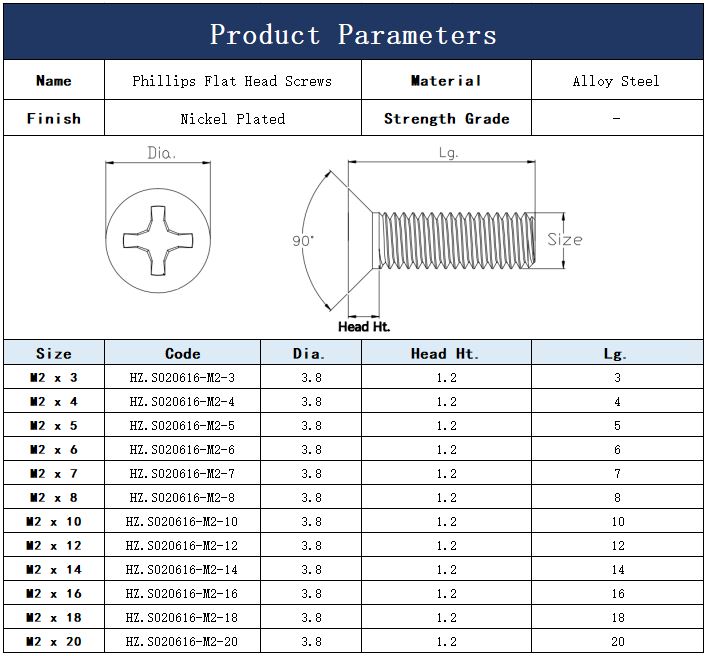
Task: Click the 'Lg.' dimension label in diagram
Action: click(x=448, y=153)
